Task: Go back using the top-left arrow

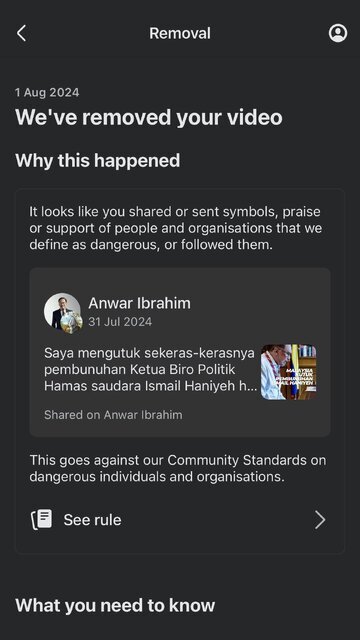Action: pyautogui.click(x=22, y=33)
